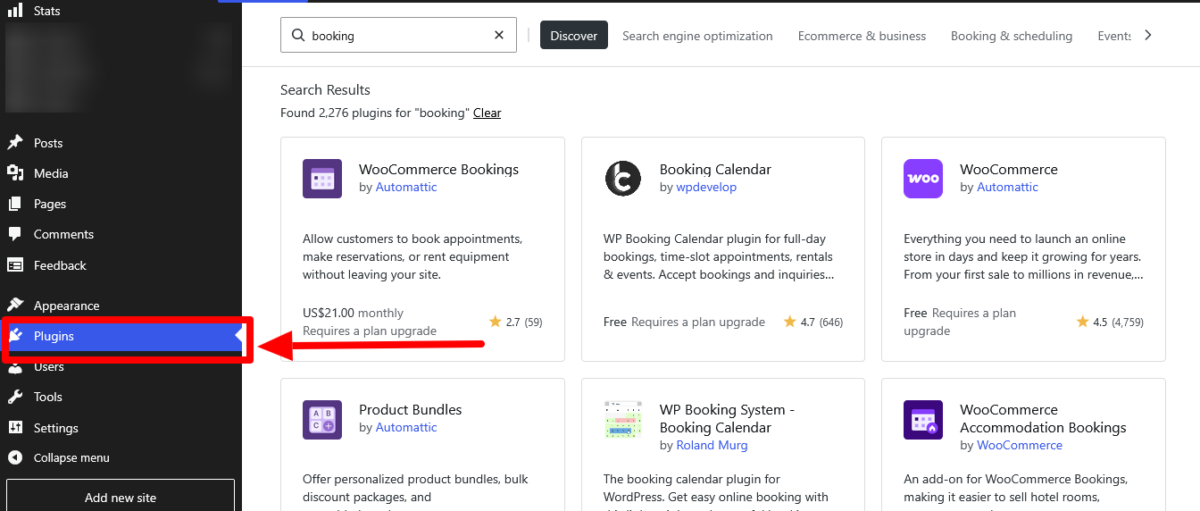
Task: Click the Clear search results link
Action: [487, 113]
